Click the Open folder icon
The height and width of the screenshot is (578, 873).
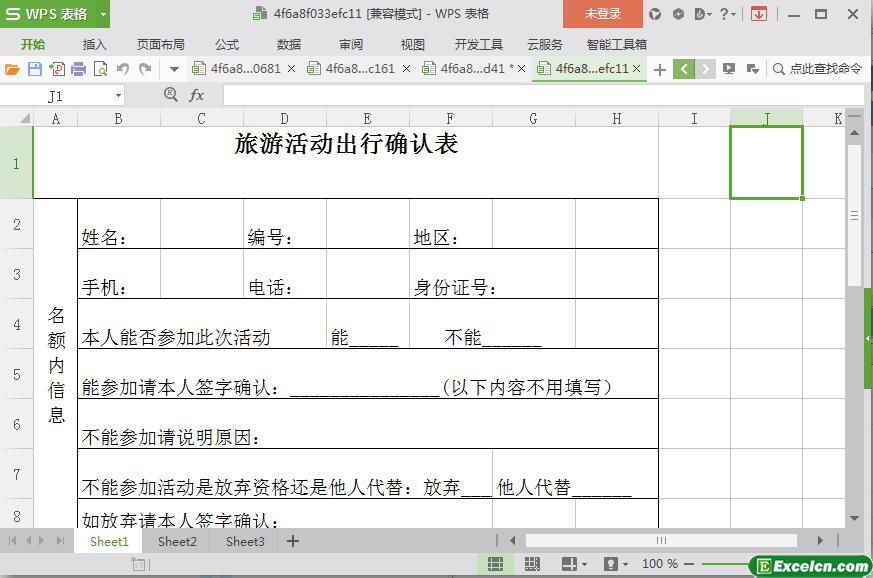pos(12,69)
